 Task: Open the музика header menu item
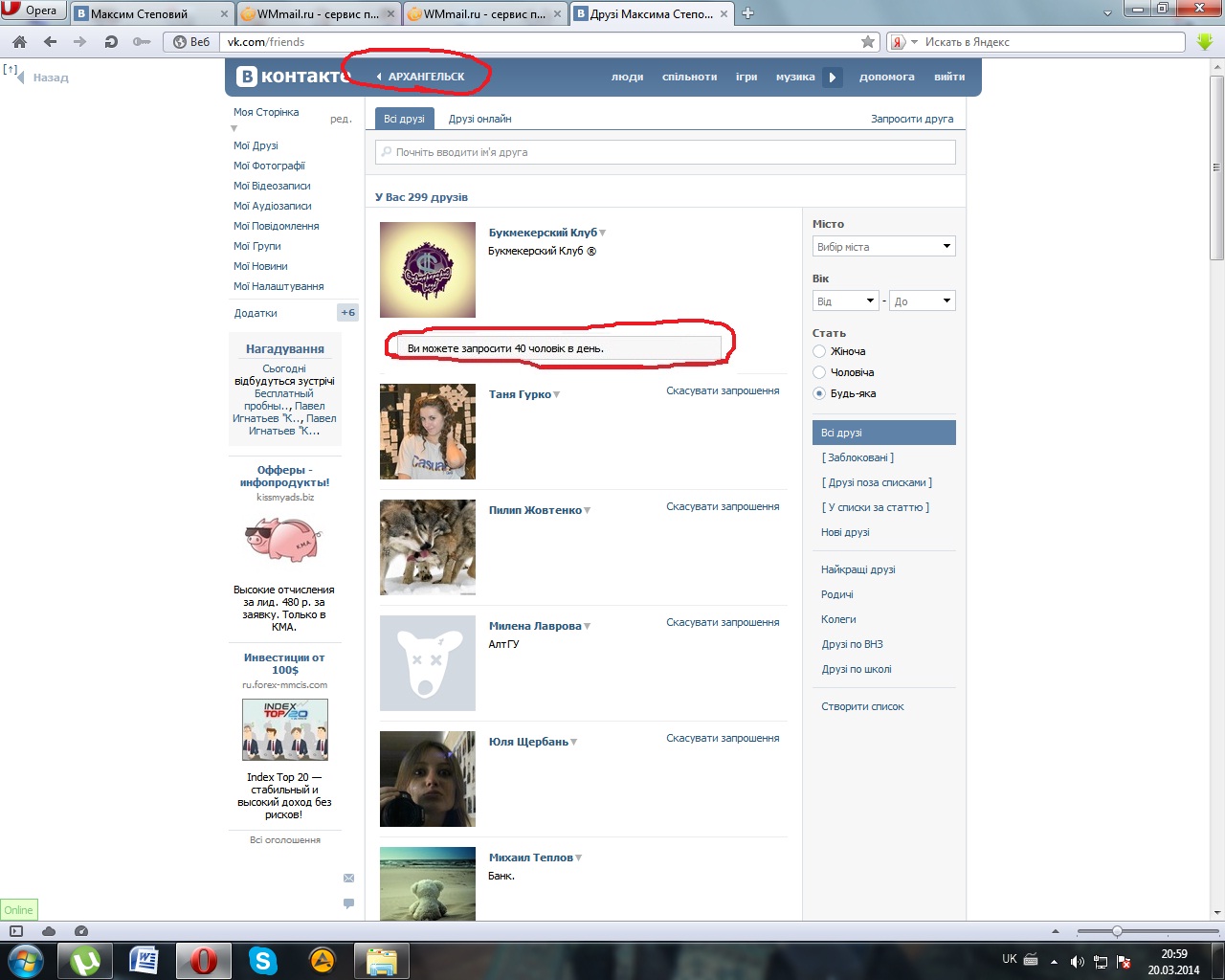[795, 77]
